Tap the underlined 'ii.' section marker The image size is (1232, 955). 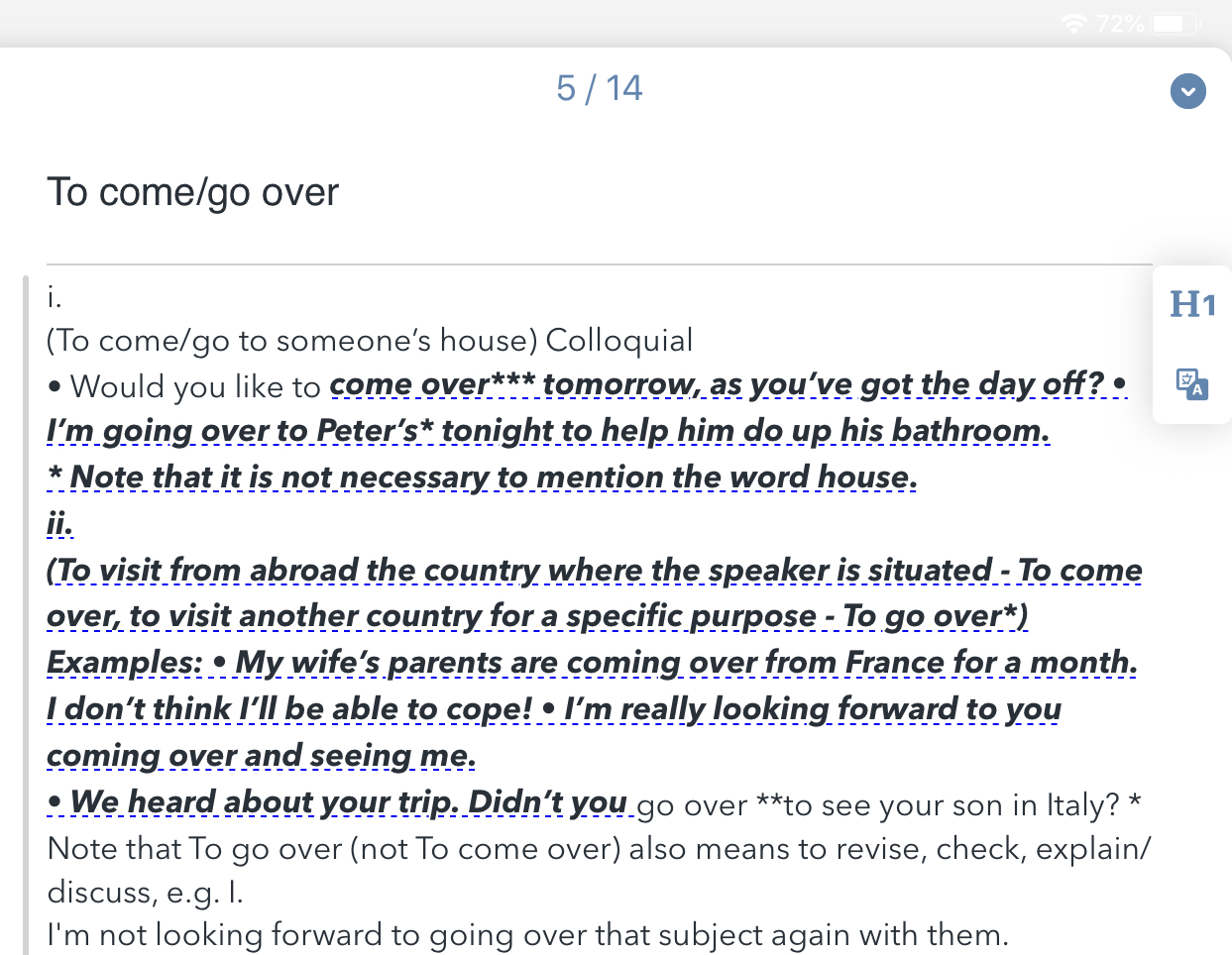tap(59, 522)
